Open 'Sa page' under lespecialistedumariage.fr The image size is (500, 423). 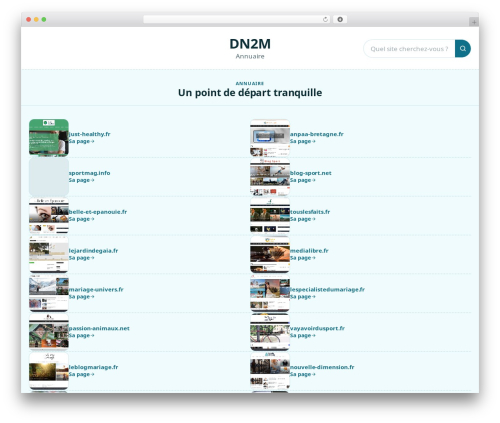303,297
